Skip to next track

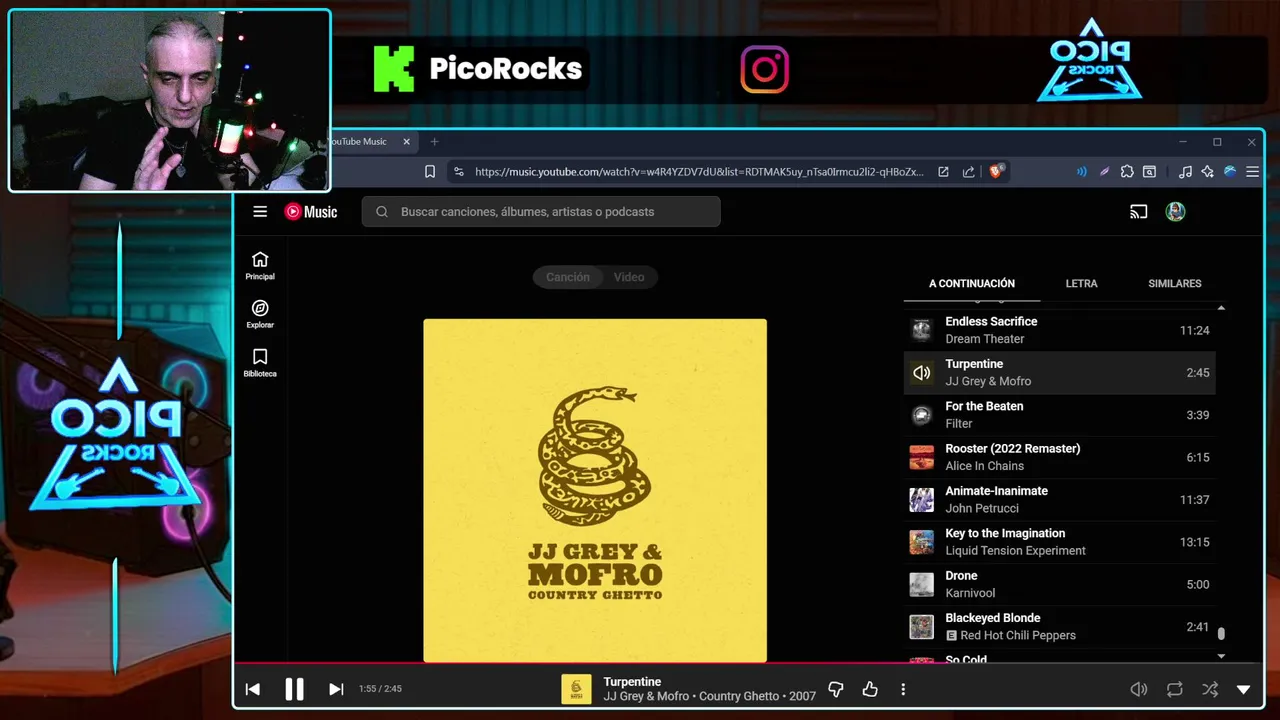tap(336, 689)
